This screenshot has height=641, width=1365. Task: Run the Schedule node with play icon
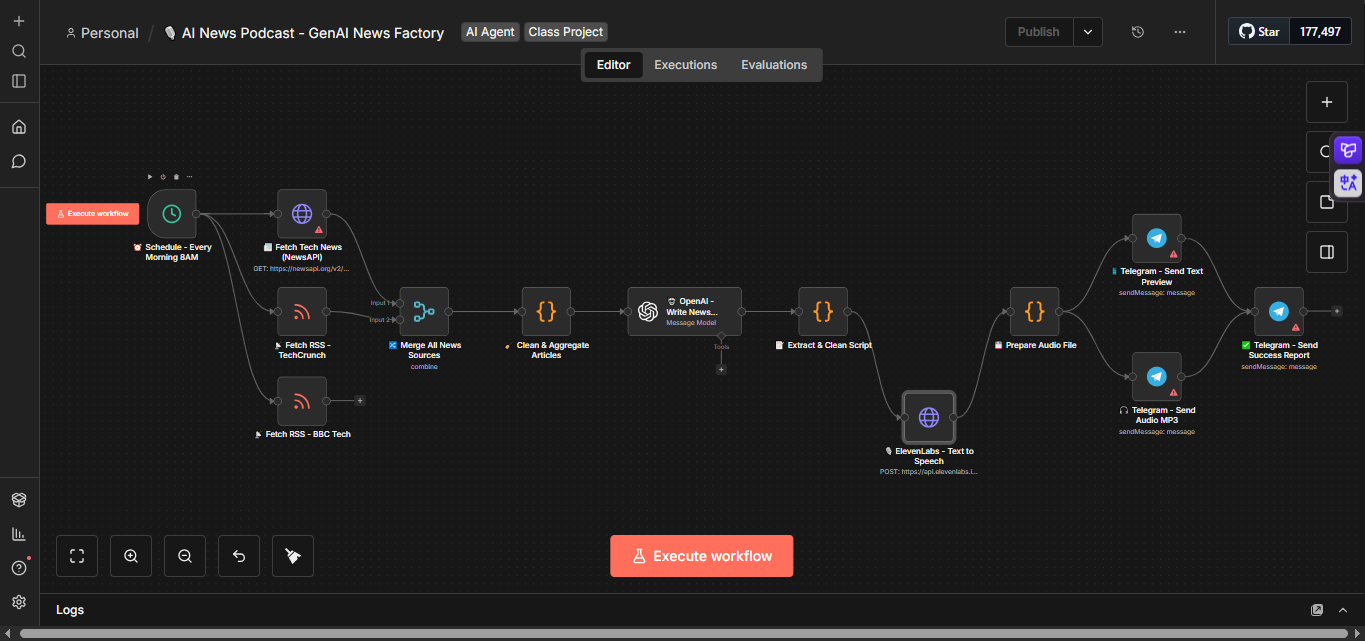(150, 177)
